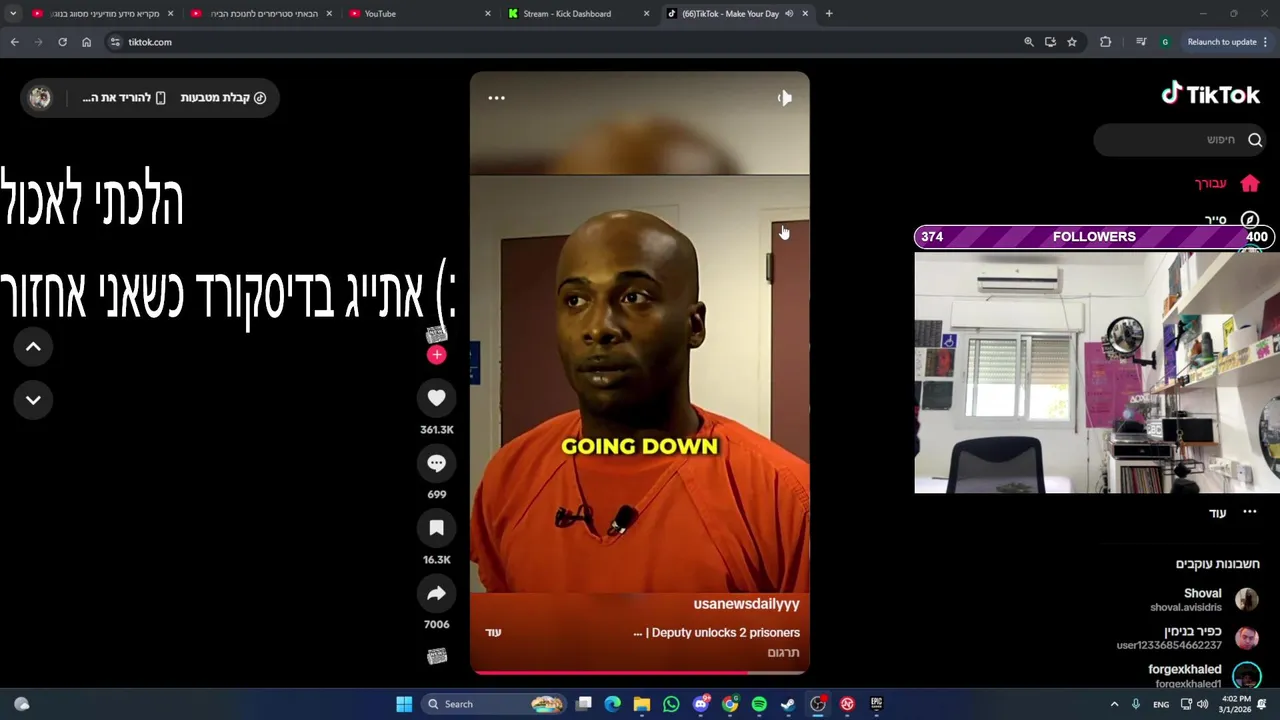Open the extensions puzzle icon

[x=1105, y=42]
